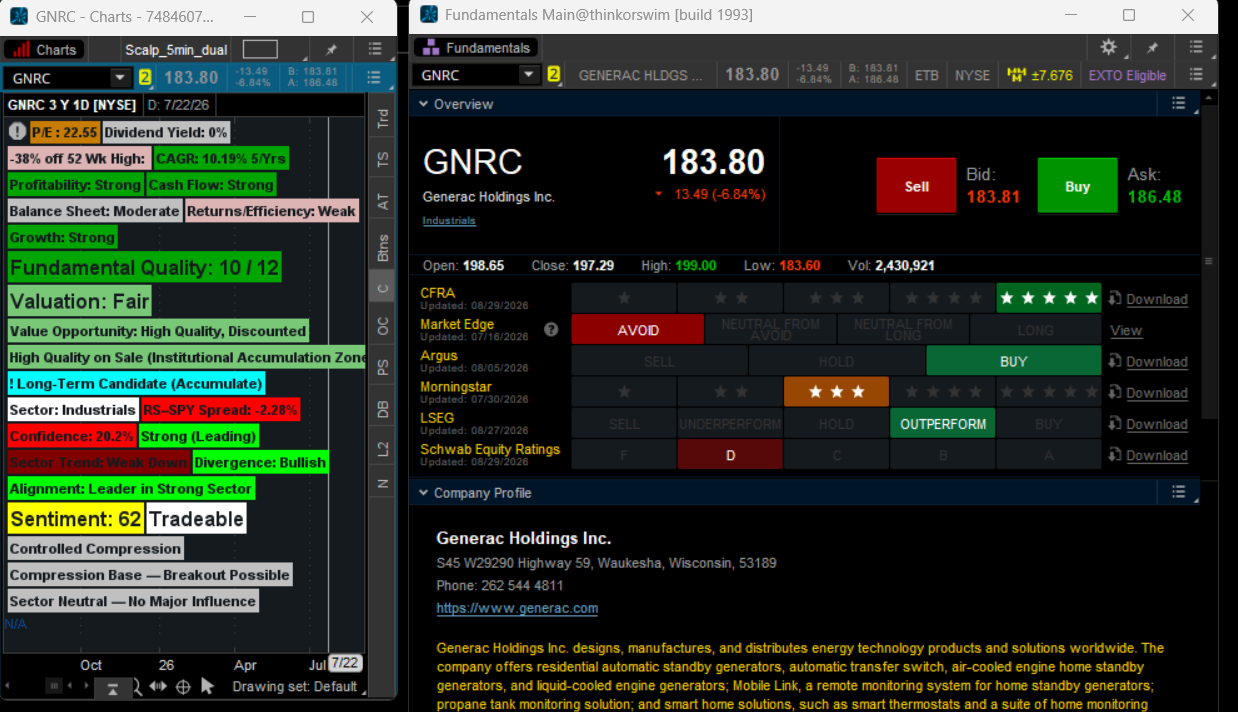
Task: Collapse the Overview section
Action: [424, 104]
